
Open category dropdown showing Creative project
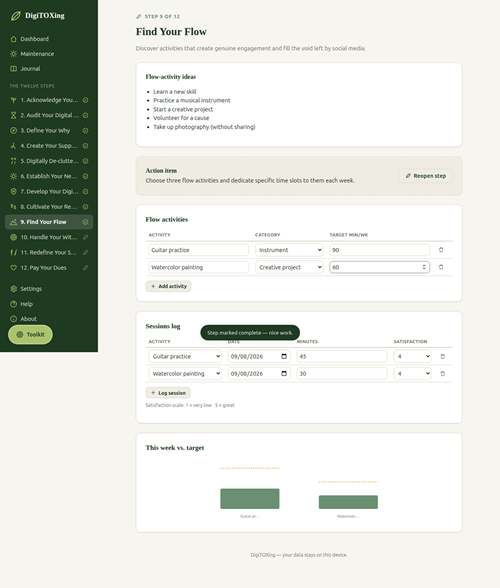[x=289, y=267]
